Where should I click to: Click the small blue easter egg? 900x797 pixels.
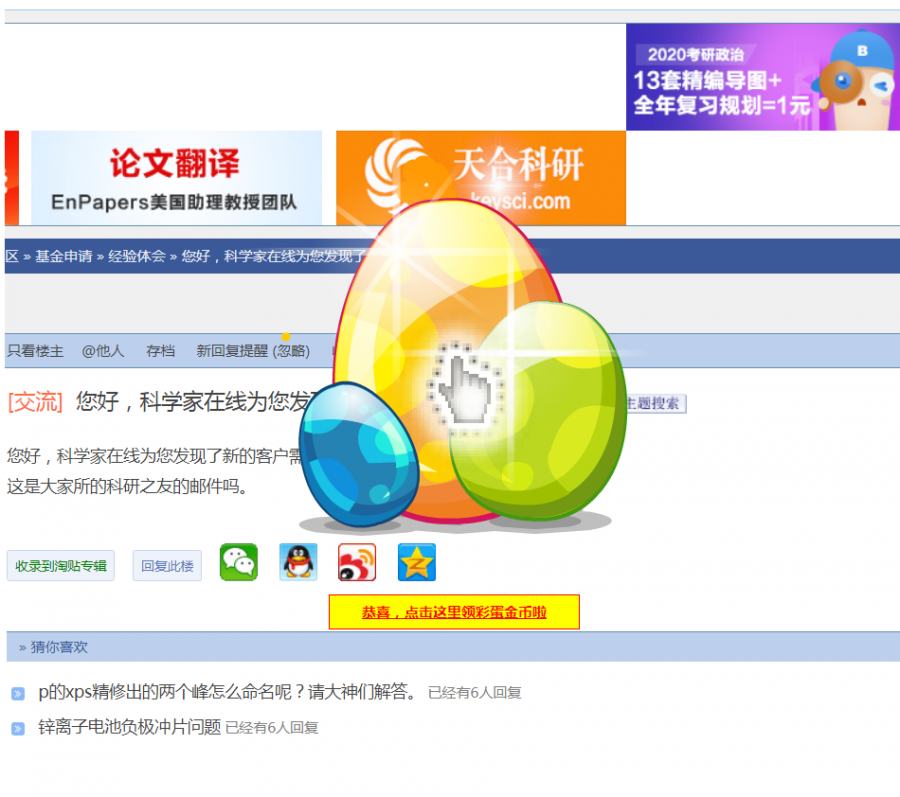359,454
